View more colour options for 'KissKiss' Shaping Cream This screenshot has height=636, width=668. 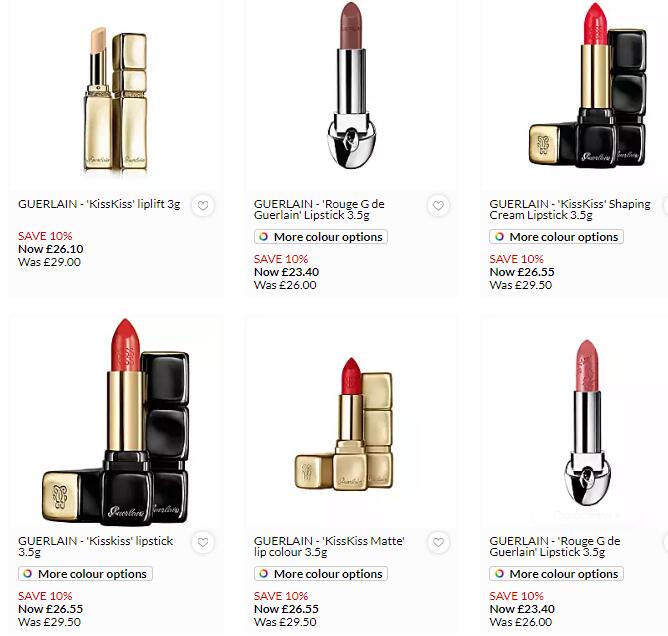pyautogui.click(x=556, y=237)
